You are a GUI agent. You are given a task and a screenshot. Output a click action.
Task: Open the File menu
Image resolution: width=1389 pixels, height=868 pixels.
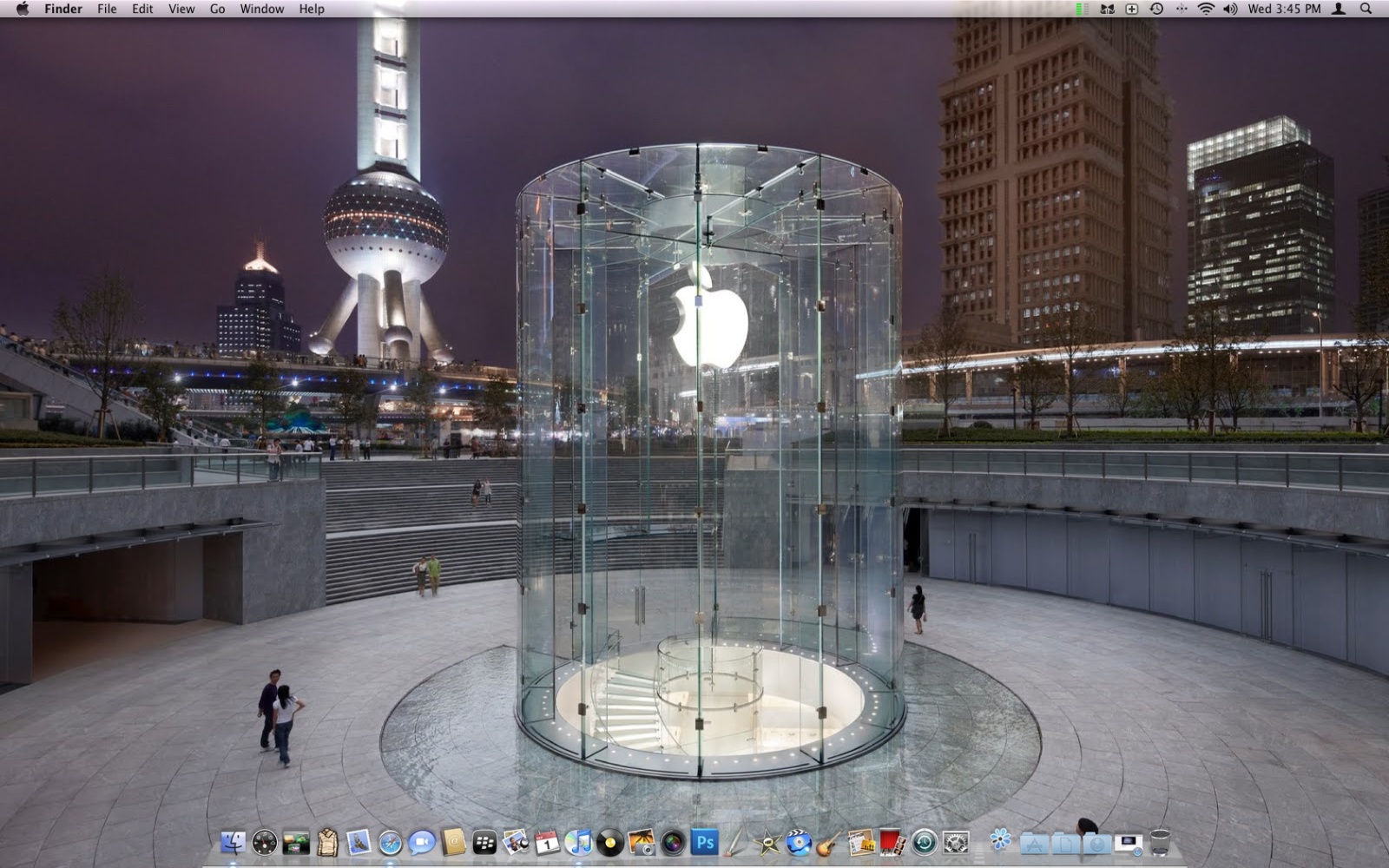coord(107,9)
